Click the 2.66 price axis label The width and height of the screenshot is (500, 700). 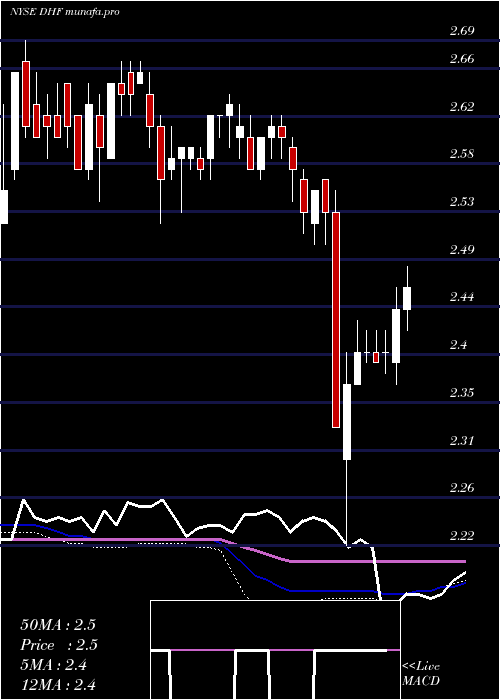click(462, 59)
